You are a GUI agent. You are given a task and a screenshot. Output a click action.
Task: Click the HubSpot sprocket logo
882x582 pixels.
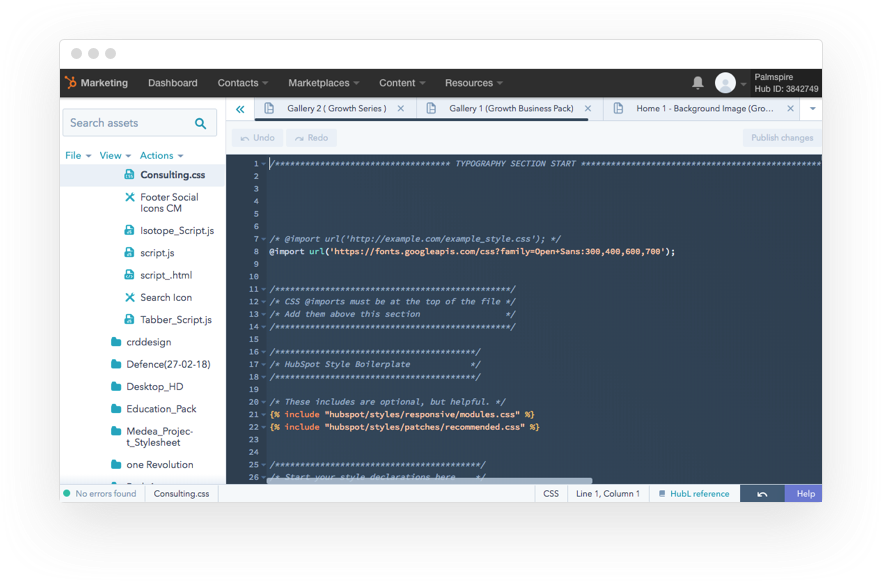tap(70, 83)
